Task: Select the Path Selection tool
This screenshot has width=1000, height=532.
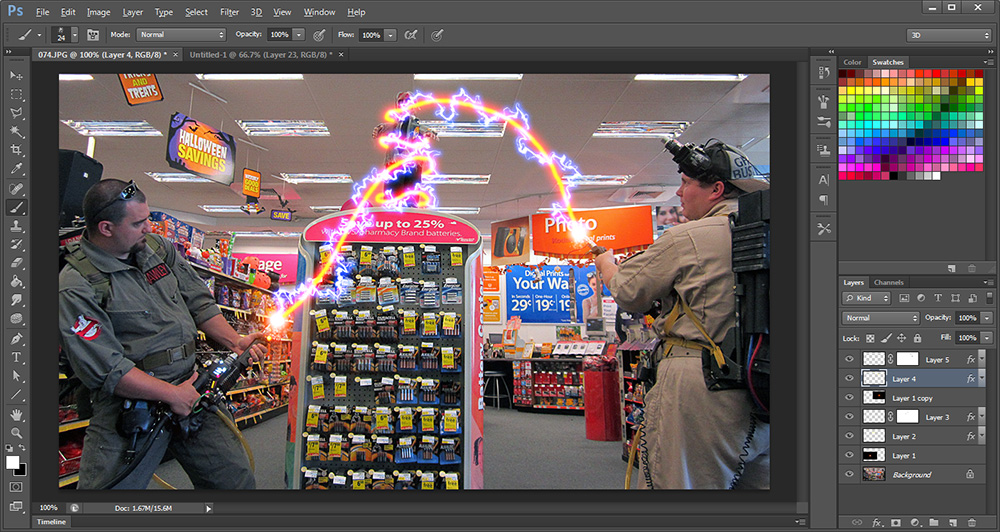Action: 17,376
